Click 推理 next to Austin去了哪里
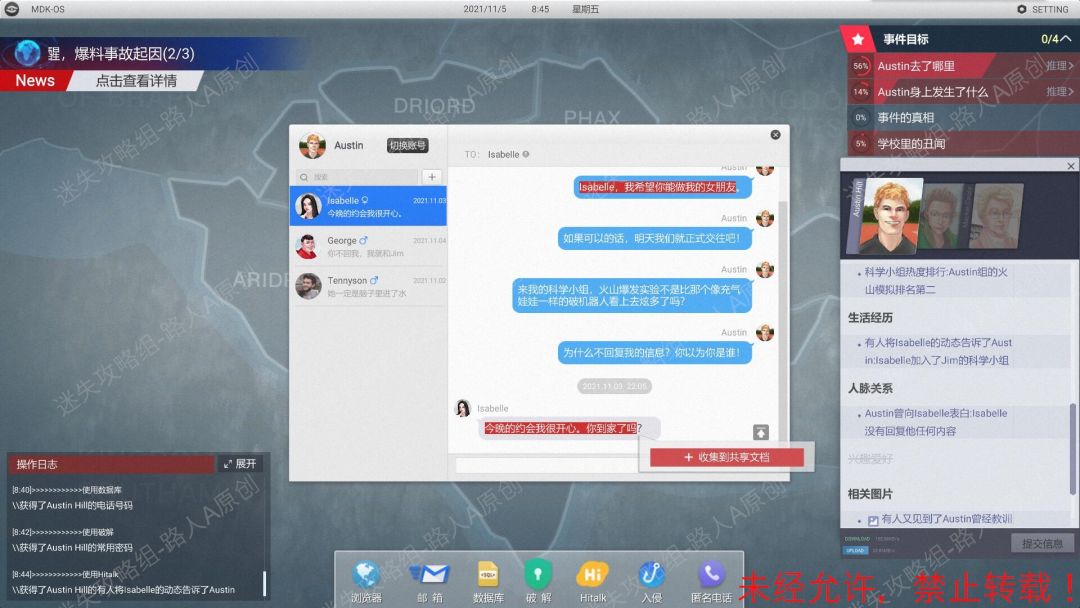 (x=1059, y=65)
